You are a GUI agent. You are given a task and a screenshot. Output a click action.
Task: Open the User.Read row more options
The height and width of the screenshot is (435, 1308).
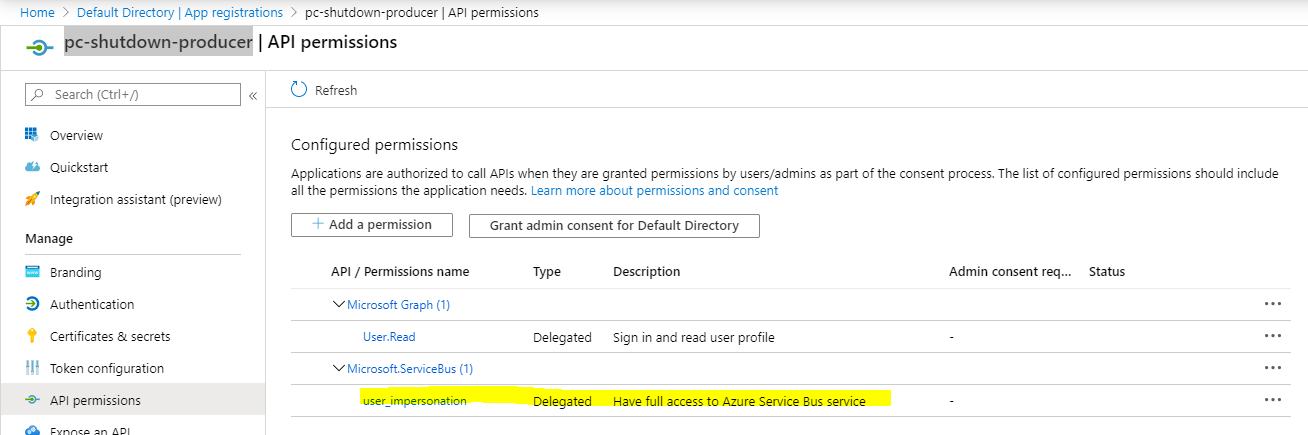tap(1272, 336)
